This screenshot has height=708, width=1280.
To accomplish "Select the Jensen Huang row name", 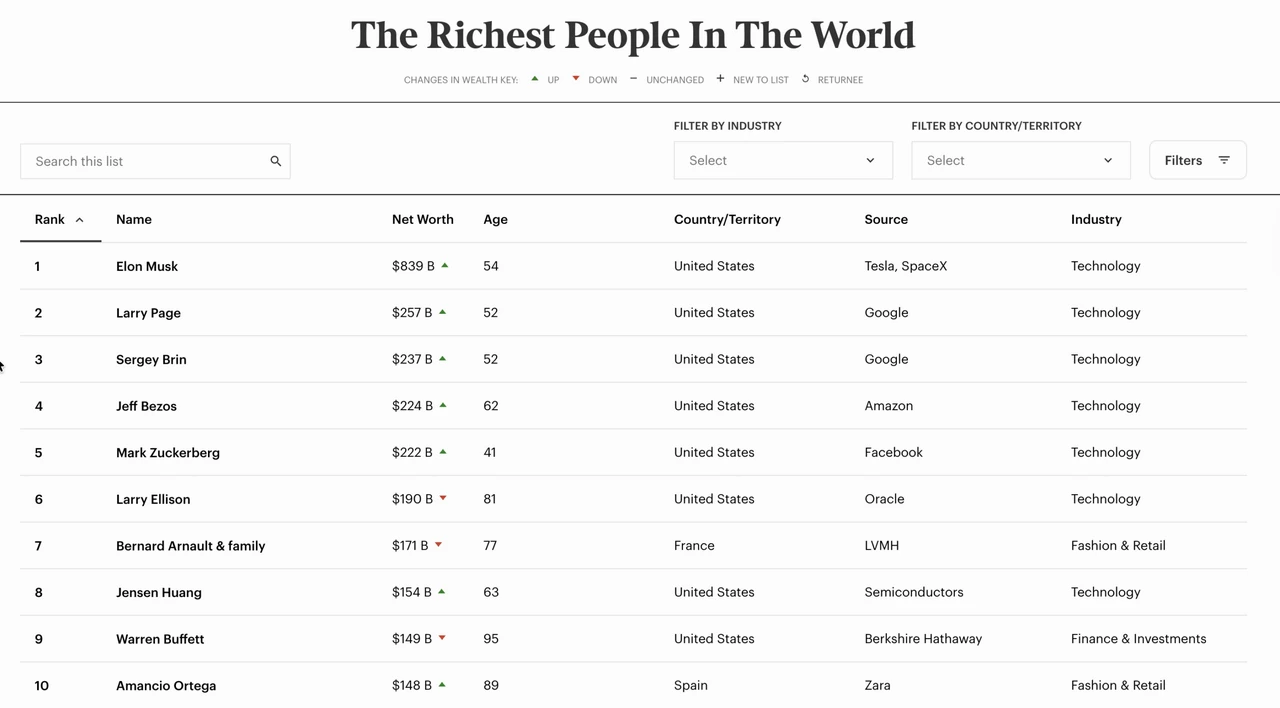I will point(159,592).
